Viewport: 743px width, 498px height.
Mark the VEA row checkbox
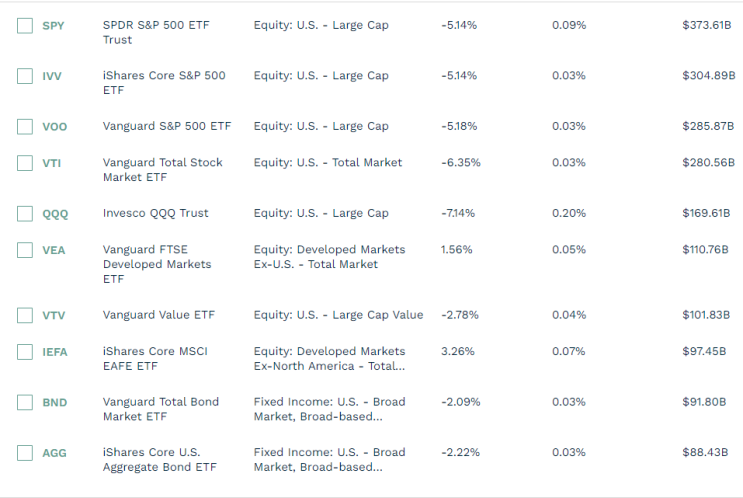click(25, 250)
